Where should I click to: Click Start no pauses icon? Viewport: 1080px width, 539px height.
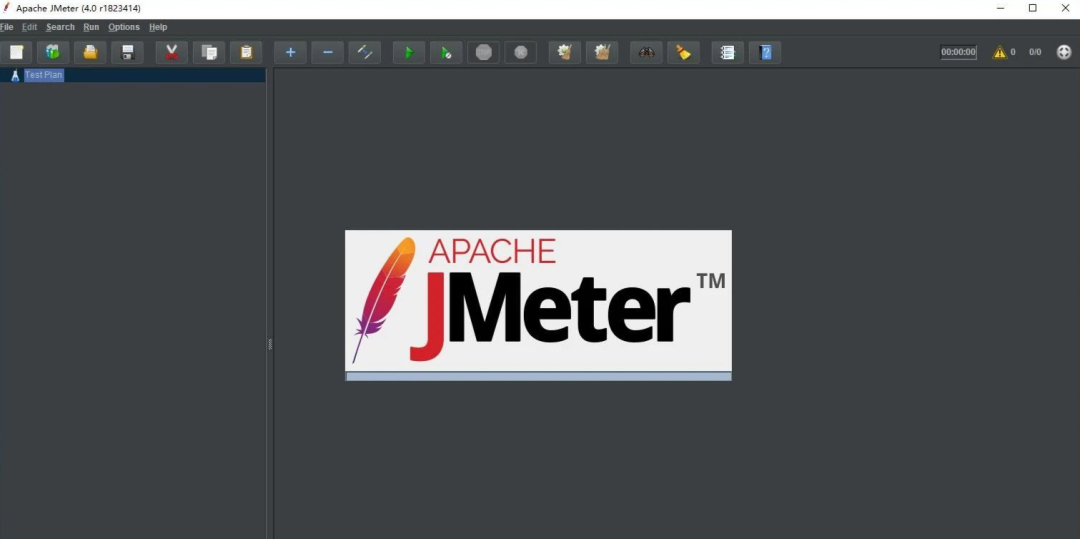tap(446, 52)
